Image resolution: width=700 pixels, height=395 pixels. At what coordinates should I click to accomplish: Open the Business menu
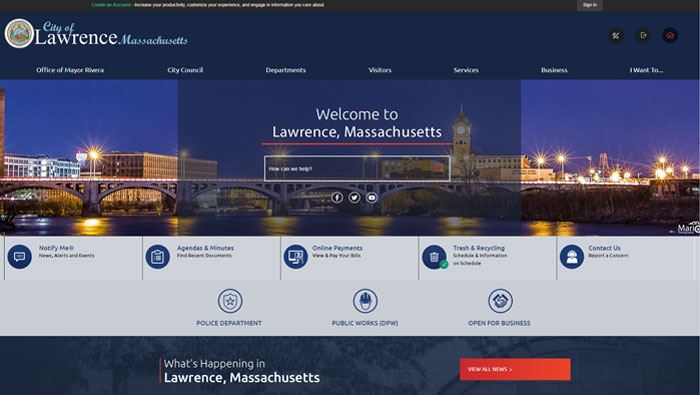coord(554,70)
